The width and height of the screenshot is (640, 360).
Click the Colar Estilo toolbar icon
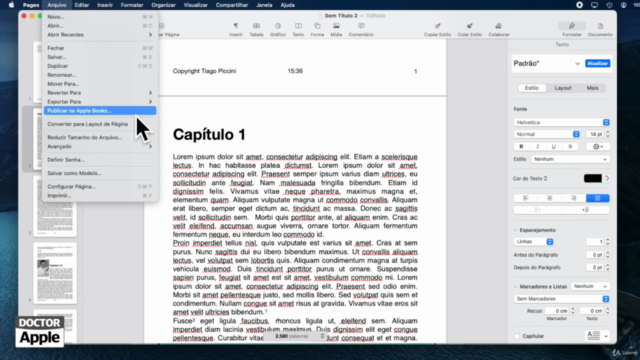(470, 29)
